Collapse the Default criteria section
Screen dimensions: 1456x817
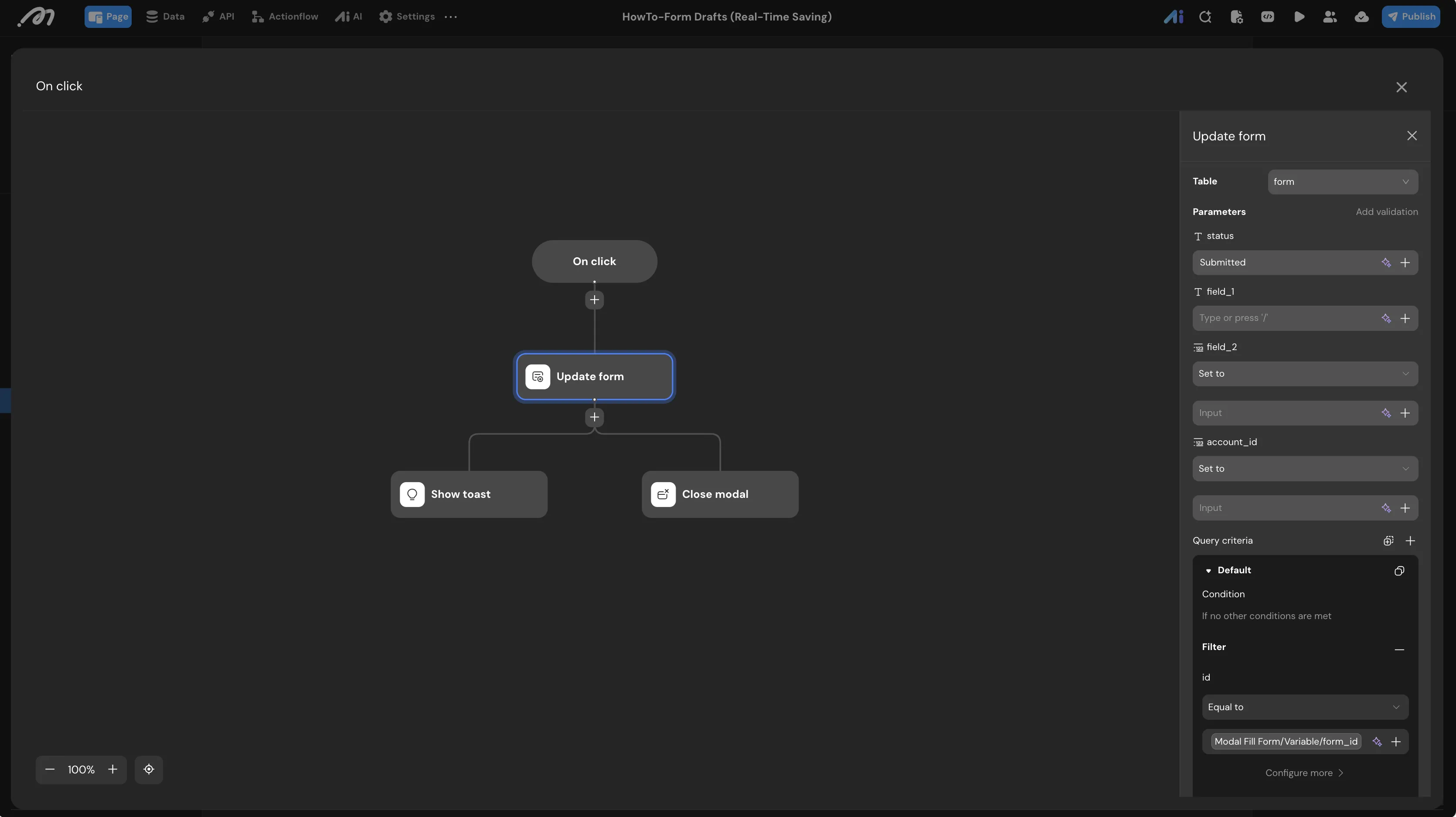click(x=1208, y=571)
